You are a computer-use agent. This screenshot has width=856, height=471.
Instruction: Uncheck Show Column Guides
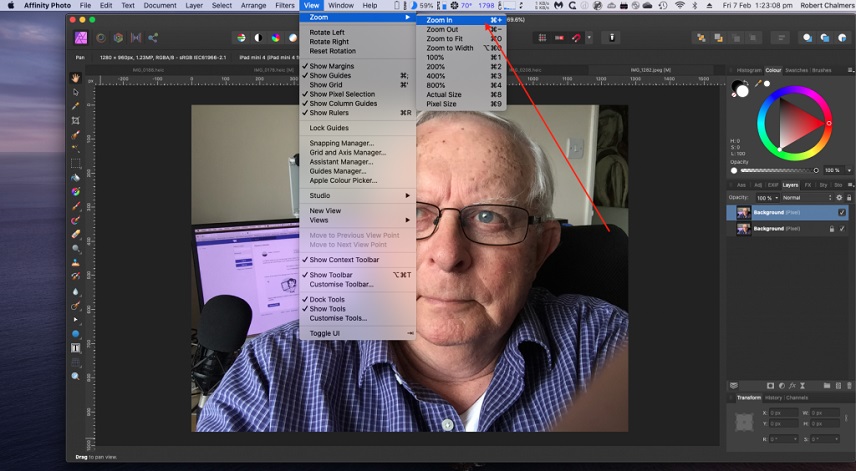pos(343,103)
